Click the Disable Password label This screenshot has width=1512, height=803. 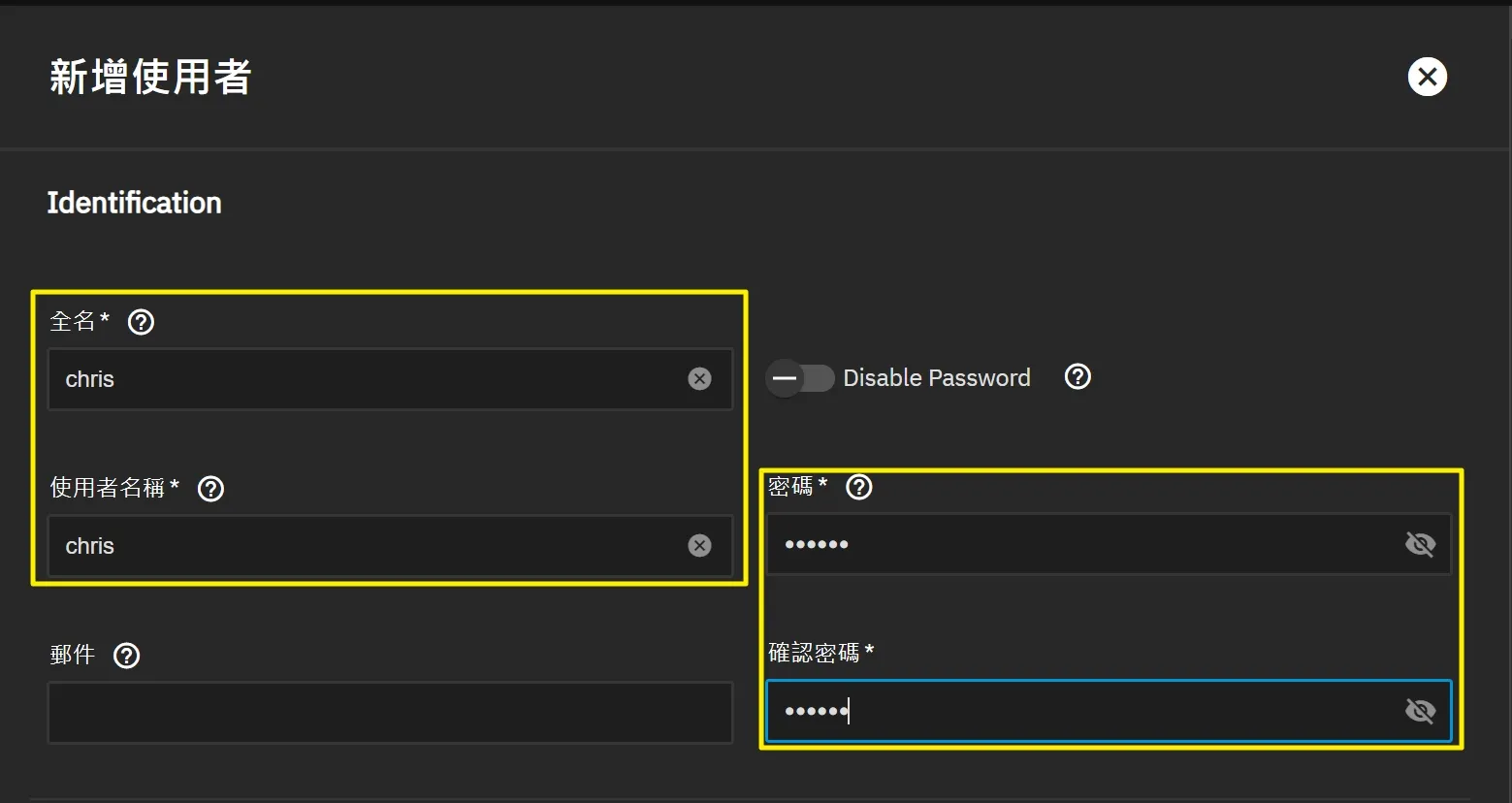pos(937,377)
